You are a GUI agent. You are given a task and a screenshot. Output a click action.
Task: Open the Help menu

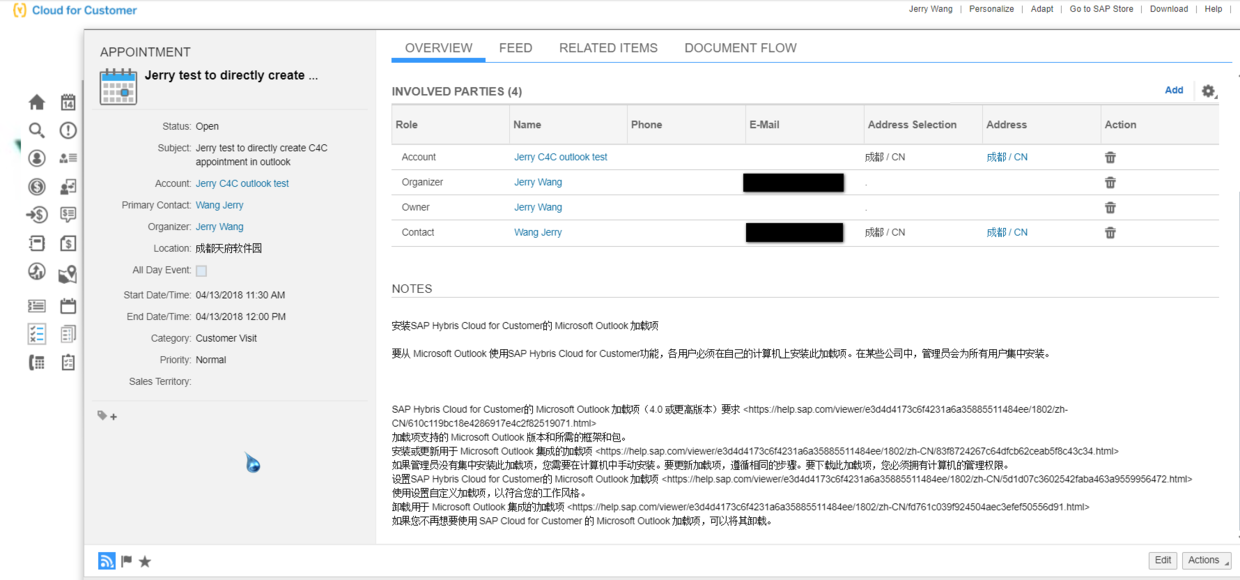(1213, 9)
